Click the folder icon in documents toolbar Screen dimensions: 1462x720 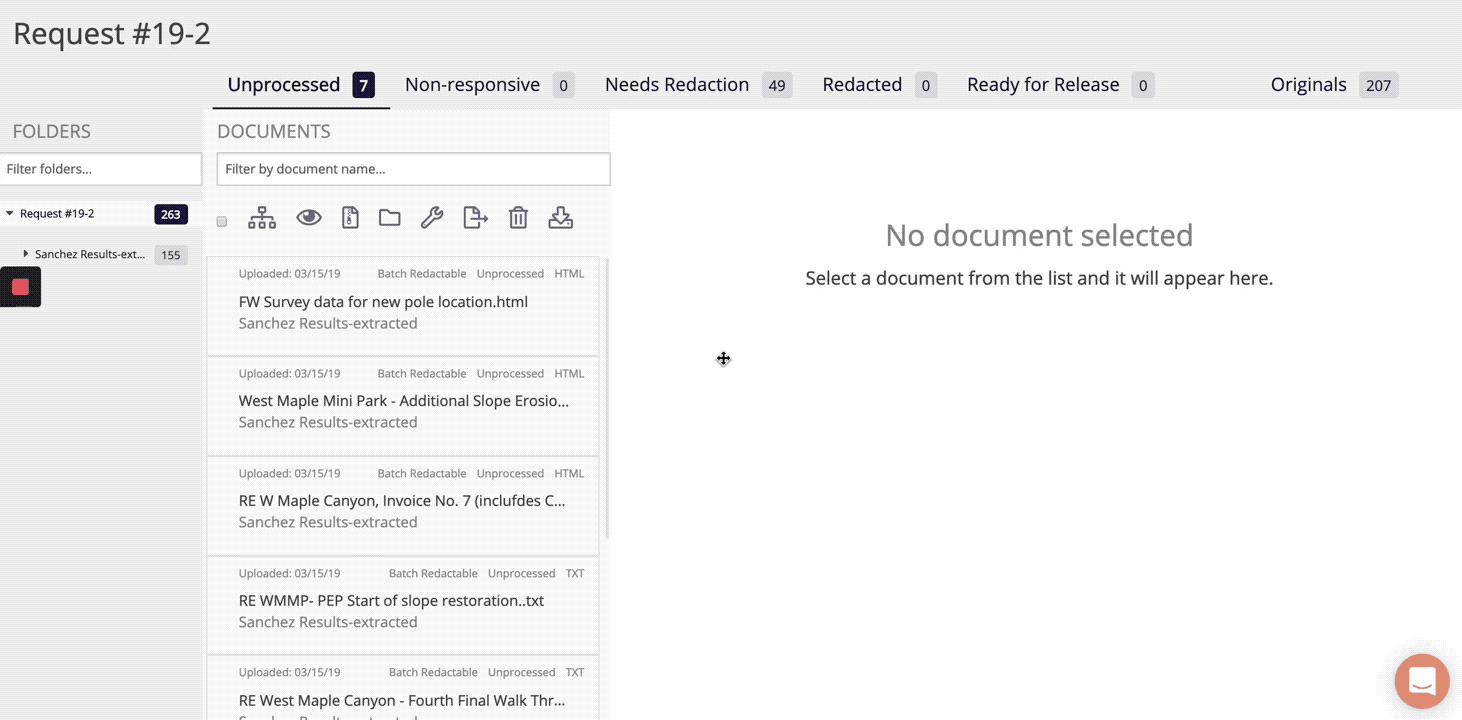point(390,218)
